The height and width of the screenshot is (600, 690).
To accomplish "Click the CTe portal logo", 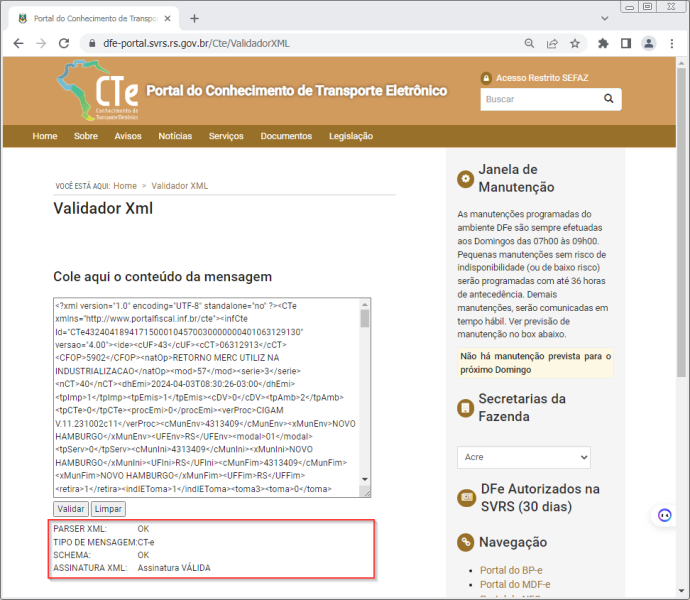I will tap(98, 90).
